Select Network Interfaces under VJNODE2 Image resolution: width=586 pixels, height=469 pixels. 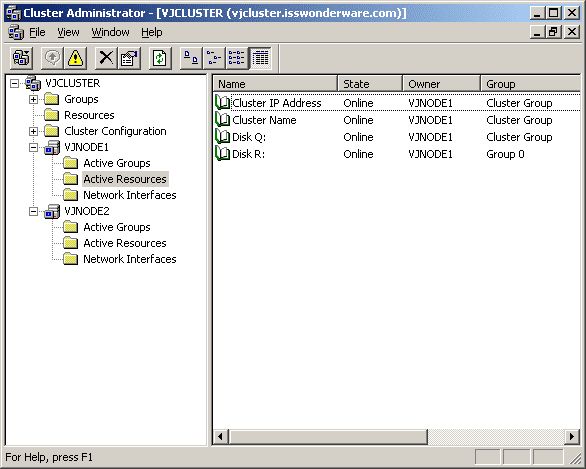point(129,259)
